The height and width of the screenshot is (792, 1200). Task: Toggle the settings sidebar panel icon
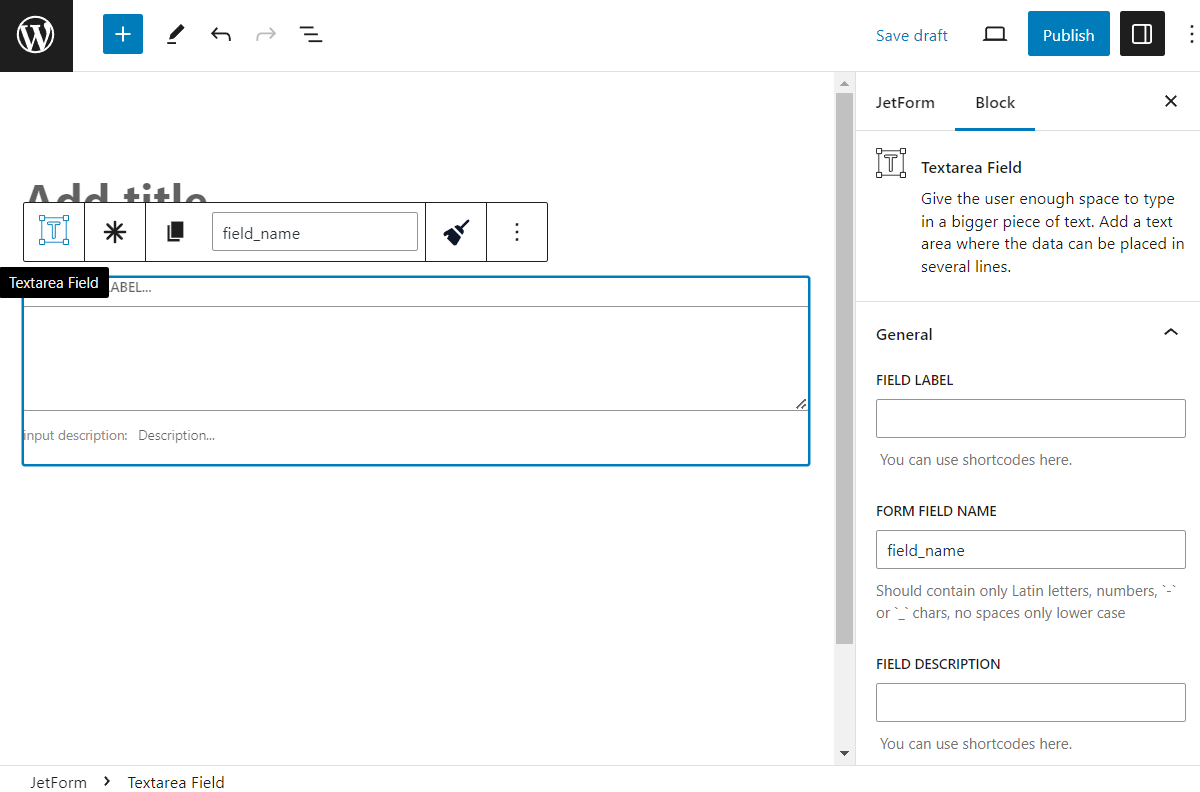pyautogui.click(x=1141, y=33)
